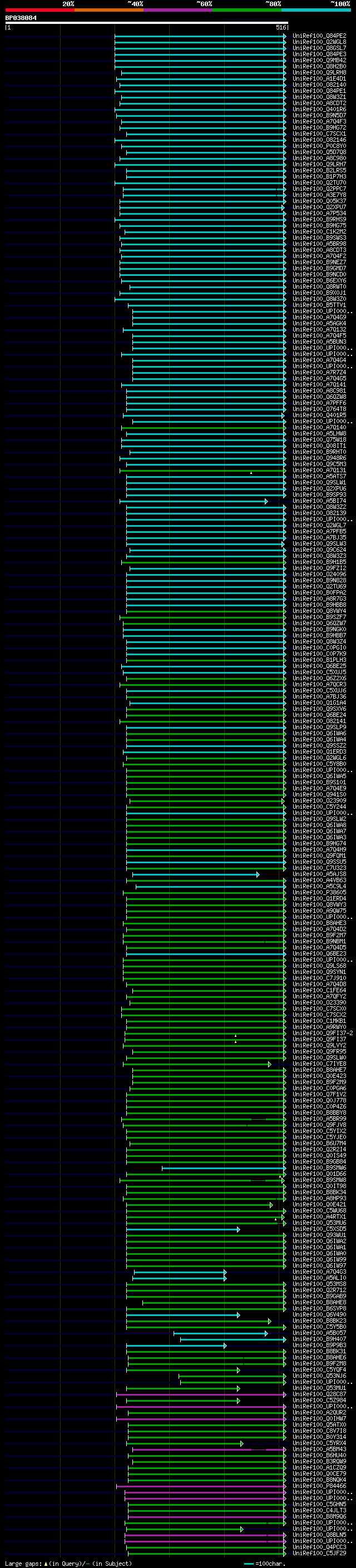The width and height of the screenshot is (356, 1568).
Task: Select hit label UniRef100_P84466
Action: tap(319, 1486)
